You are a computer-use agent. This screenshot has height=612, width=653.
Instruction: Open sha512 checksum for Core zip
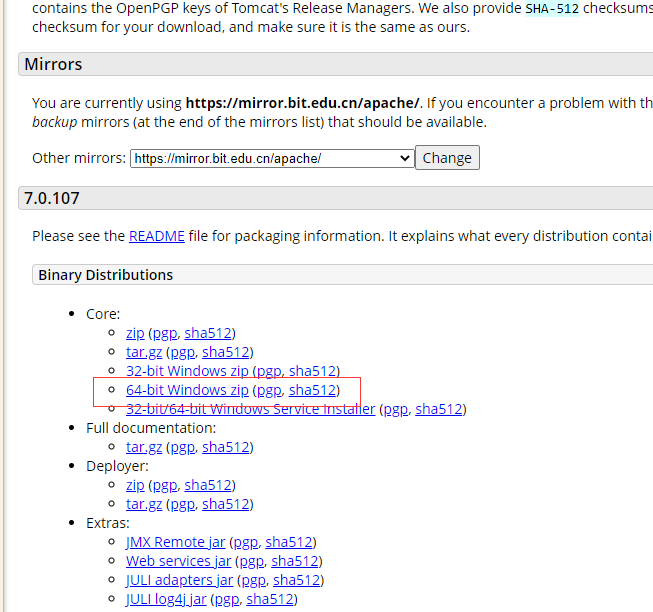click(208, 333)
